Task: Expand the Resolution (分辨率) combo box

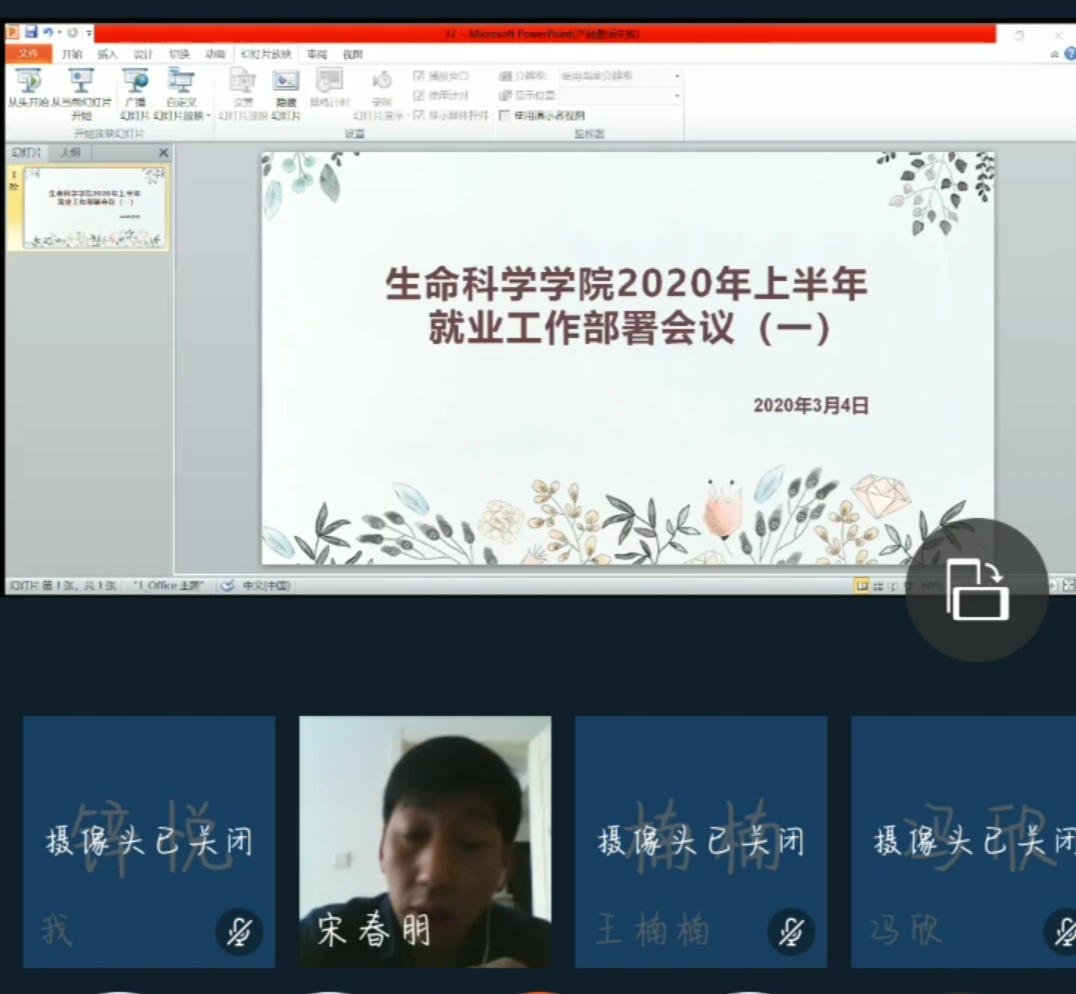Action: pyautogui.click(x=677, y=76)
